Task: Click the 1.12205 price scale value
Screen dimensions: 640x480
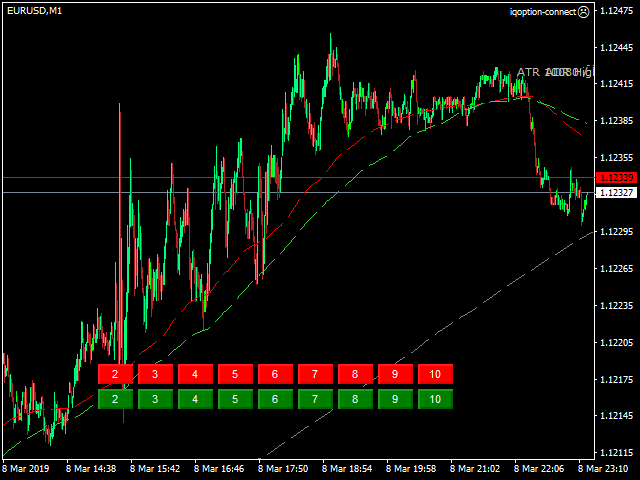Action: pos(617,342)
